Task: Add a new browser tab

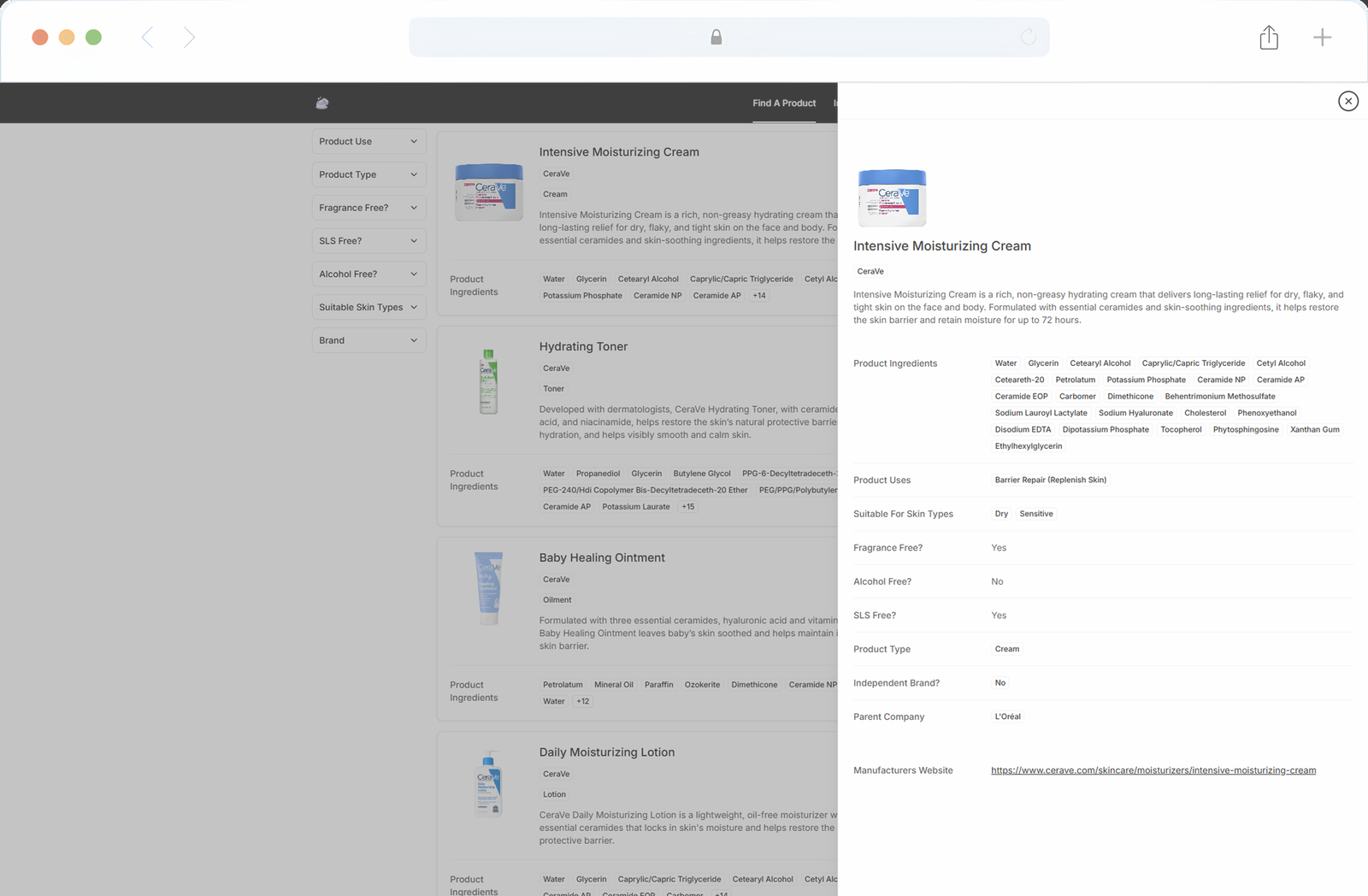Action: [1322, 37]
